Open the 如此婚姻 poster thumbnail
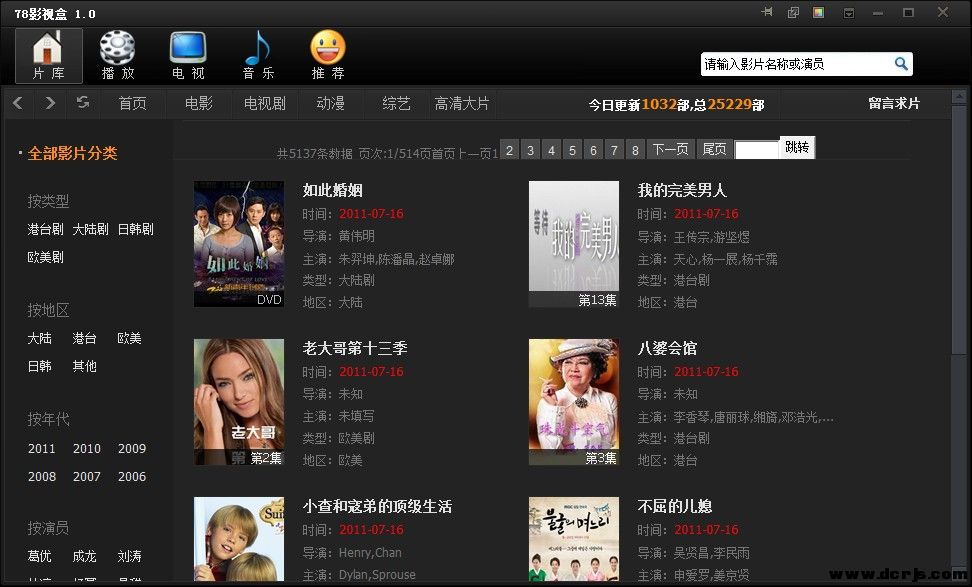The width and height of the screenshot is (972, 587). point(239,244)
